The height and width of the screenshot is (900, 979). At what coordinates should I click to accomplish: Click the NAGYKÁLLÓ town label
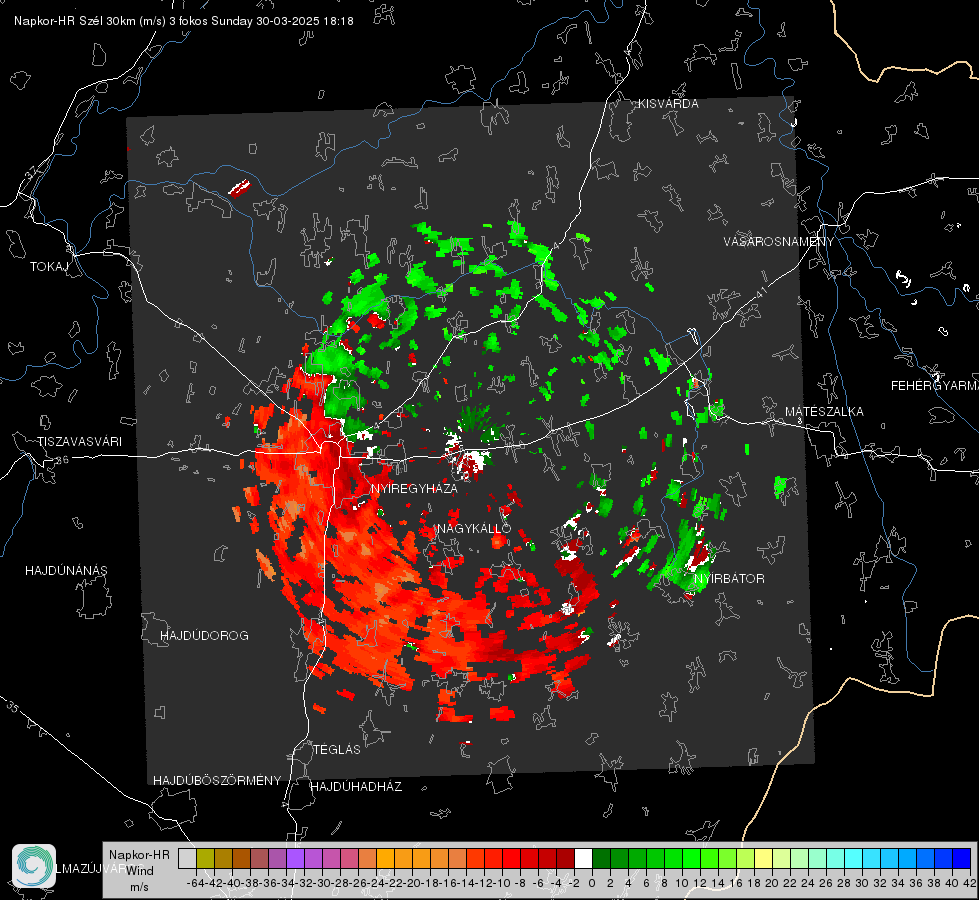pyautogui.click(x=474, y=528)
